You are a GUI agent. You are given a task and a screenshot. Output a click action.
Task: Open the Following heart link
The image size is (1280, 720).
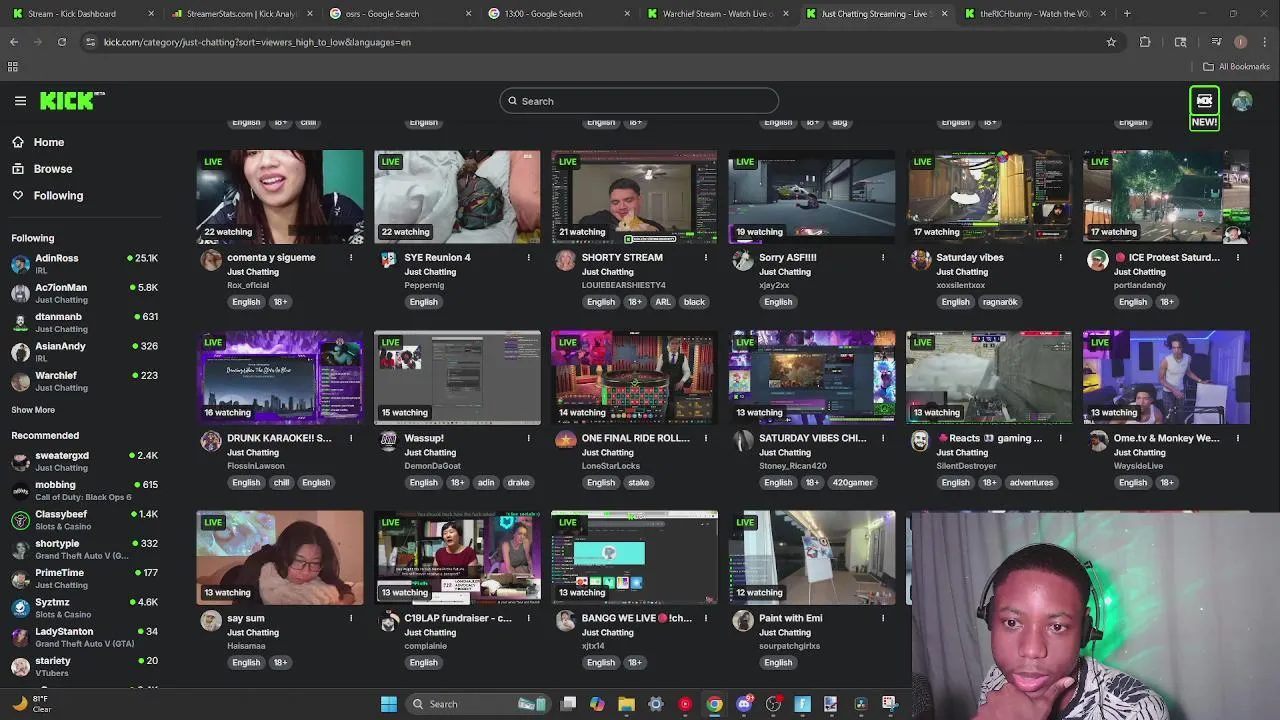point(47,196)
